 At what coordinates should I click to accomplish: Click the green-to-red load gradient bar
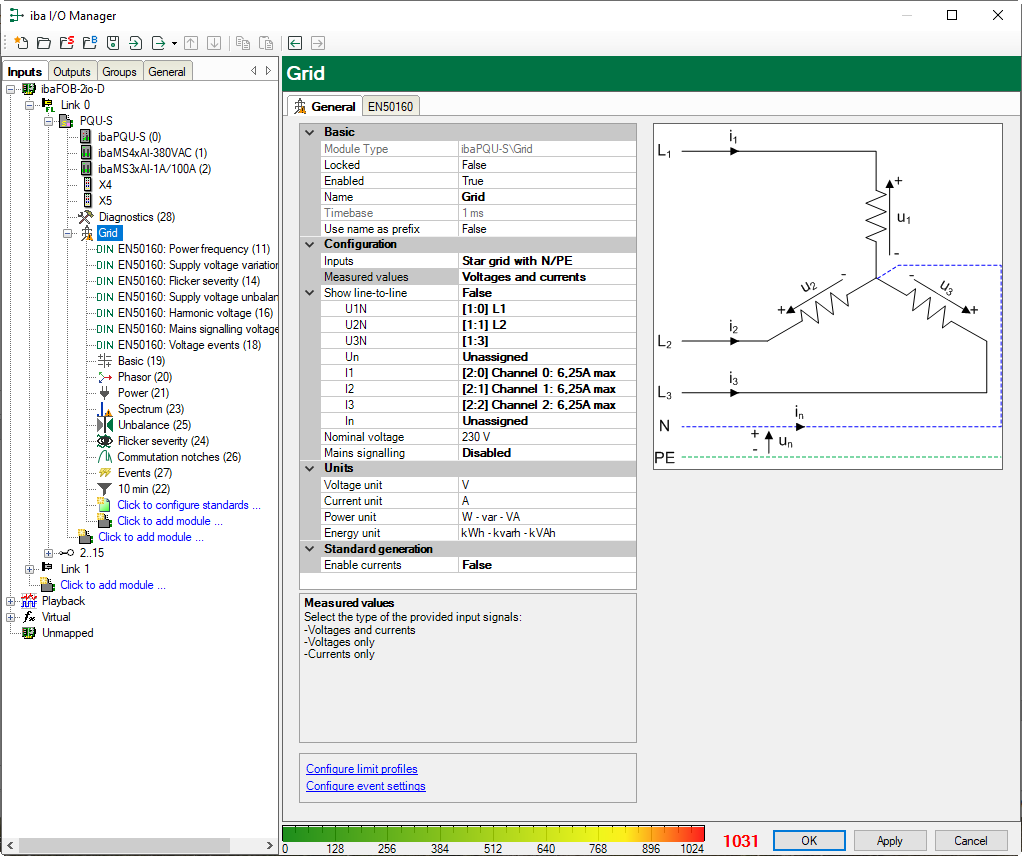click(x=493, y=834)
